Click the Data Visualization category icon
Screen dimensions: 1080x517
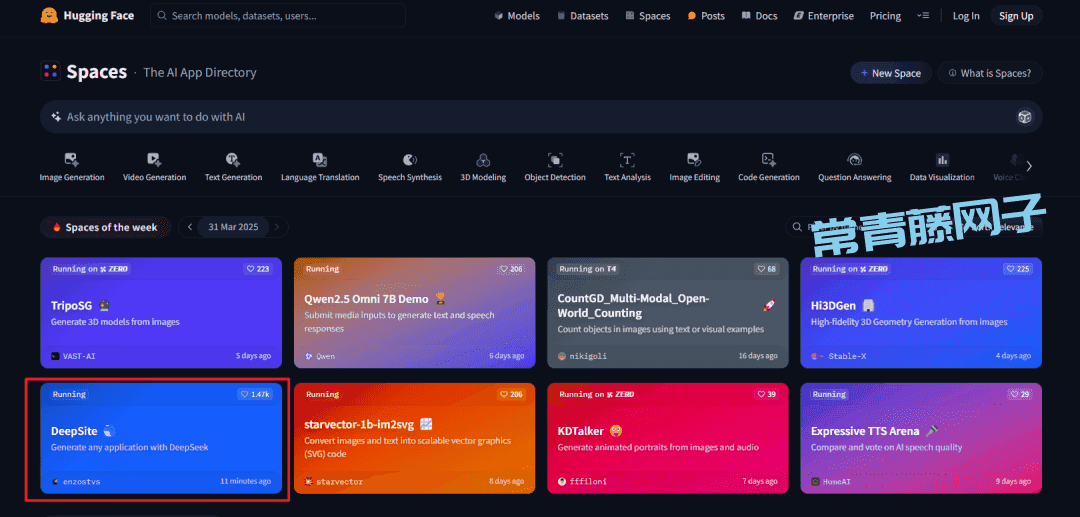[942, 160]
